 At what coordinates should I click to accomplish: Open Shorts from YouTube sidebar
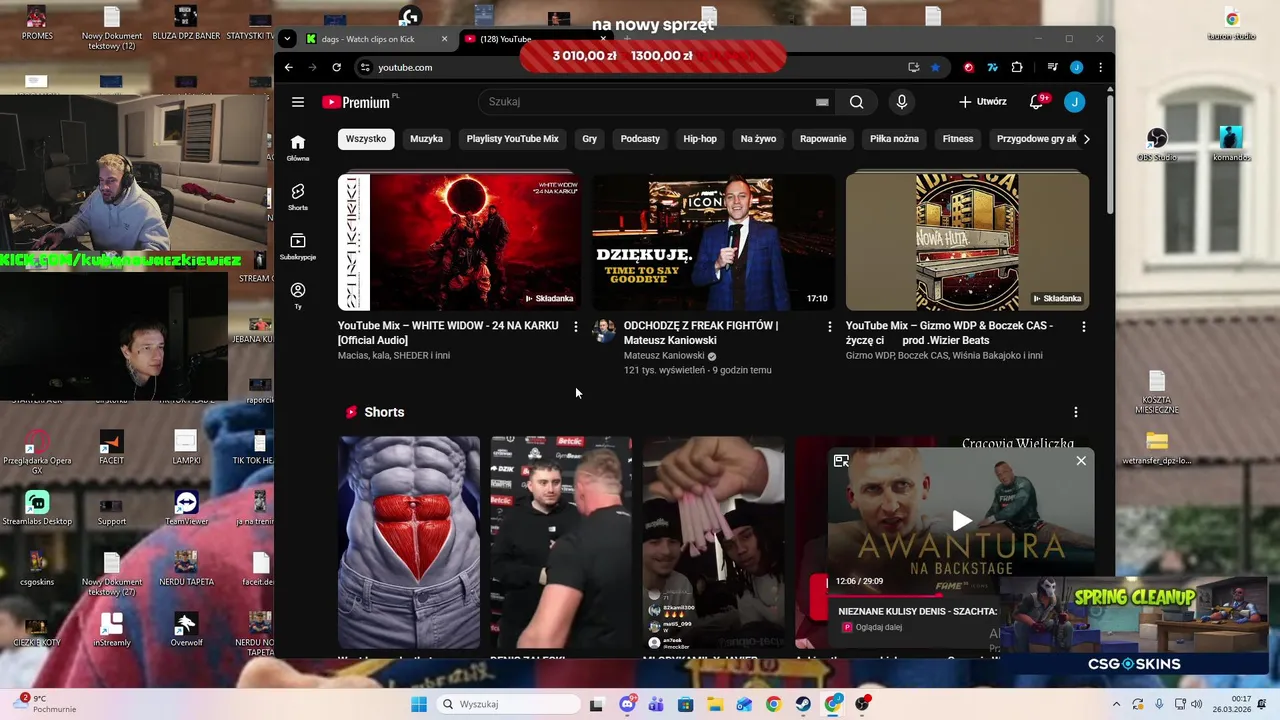tap(298, 197)
